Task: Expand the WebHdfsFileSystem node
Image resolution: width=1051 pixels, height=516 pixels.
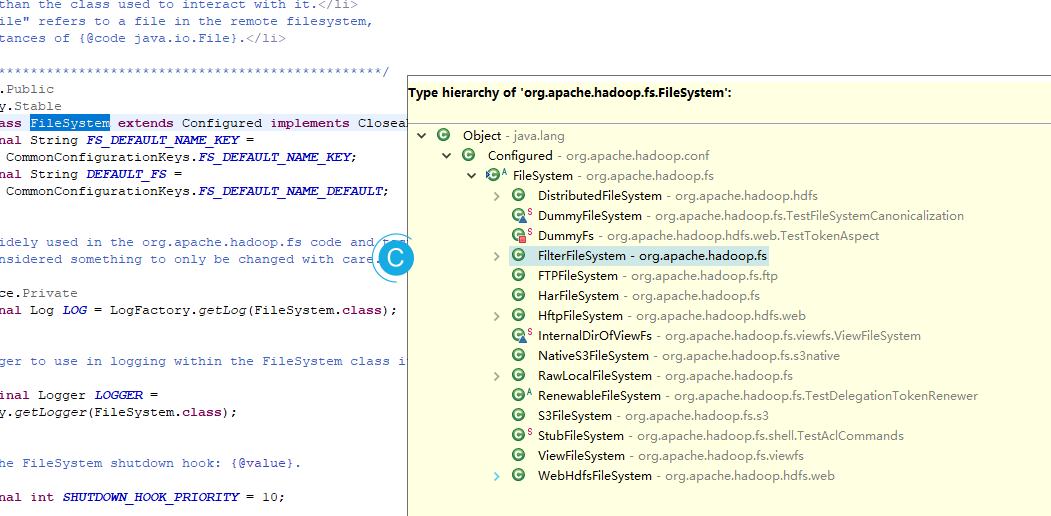Action: (497, 476)
